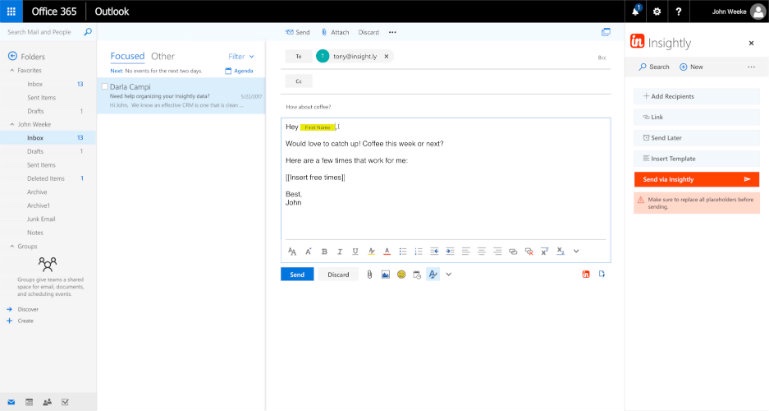Remove hyperlink from text
This screenshot has height=411, width=769.
point(529,252)
